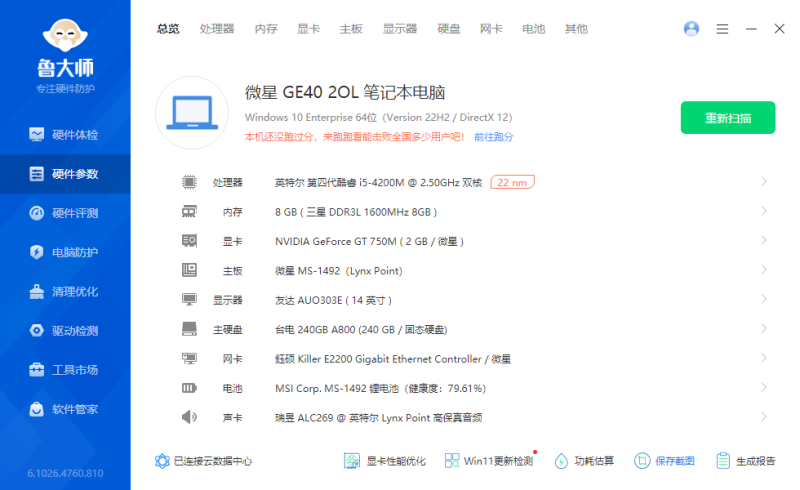Viewport: 800px width, 490px height.
Task: Expand the 电池 row chevron
Action: click(764, 387)
